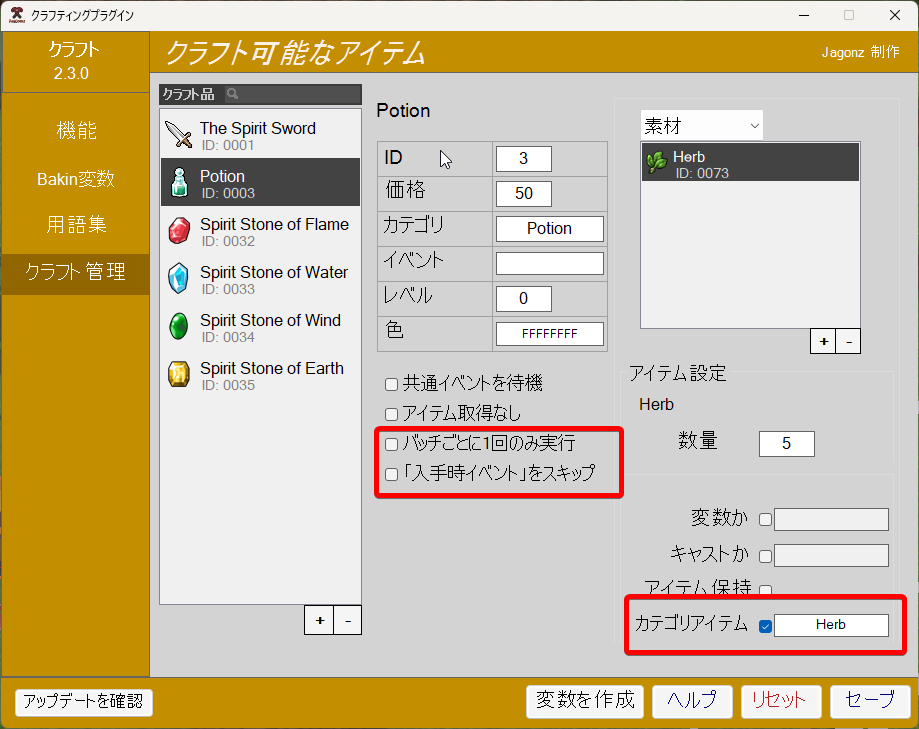
Task: Add a new craft item with plus button
Action: coord(319,620)
